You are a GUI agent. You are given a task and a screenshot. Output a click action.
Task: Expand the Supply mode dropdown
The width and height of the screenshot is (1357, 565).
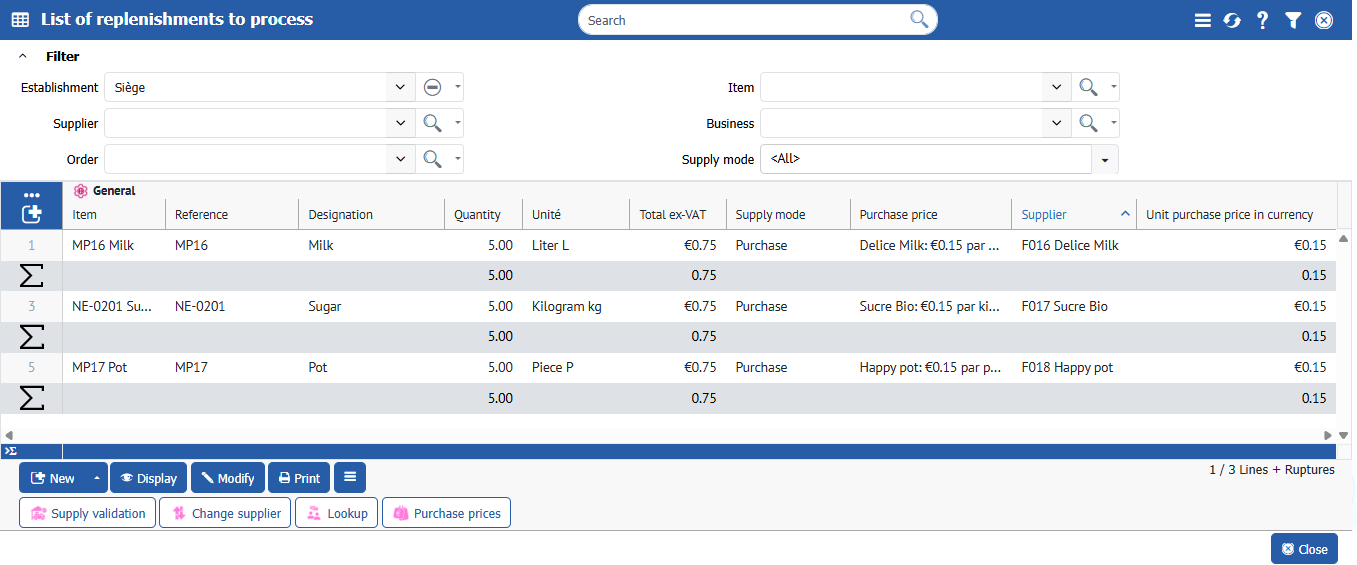point(1105,159)
